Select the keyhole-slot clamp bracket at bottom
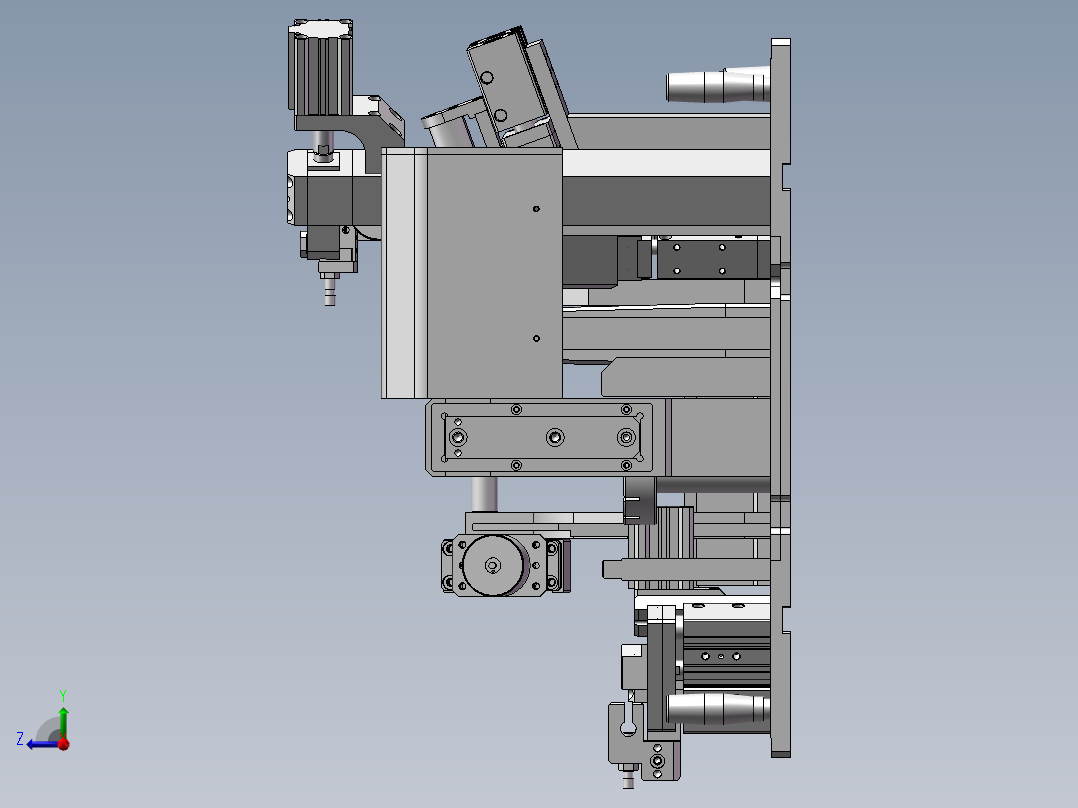 click(625, 734)
